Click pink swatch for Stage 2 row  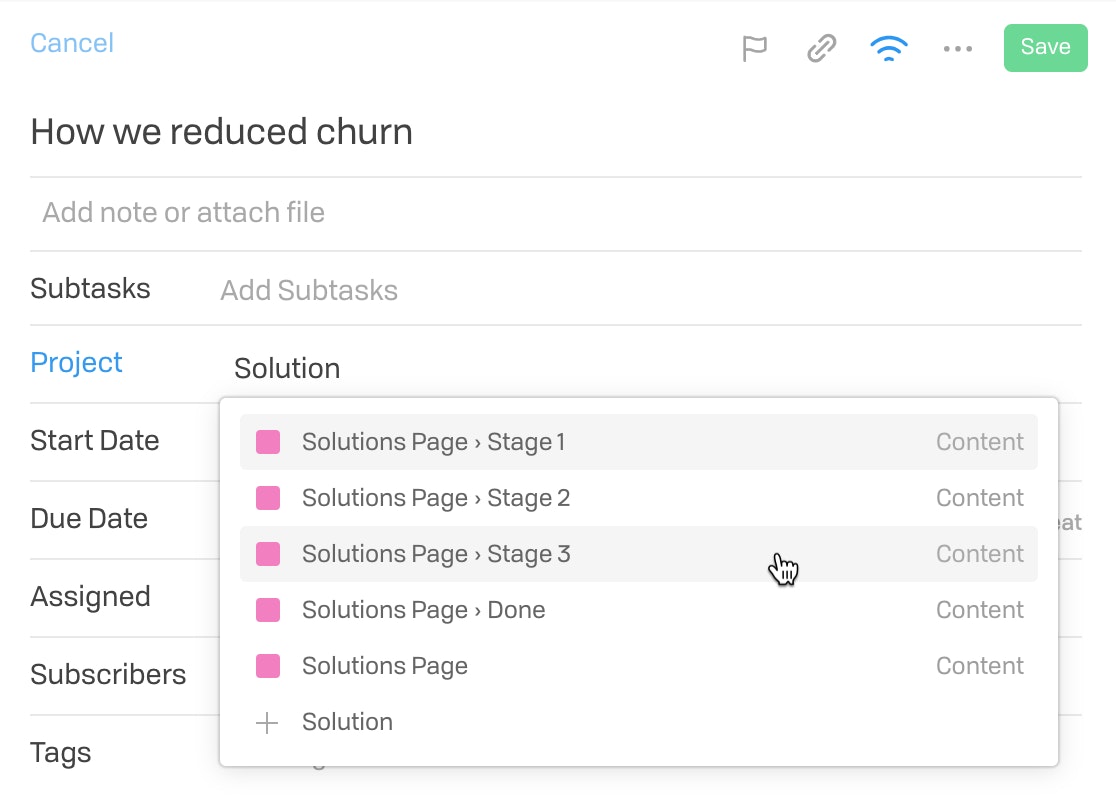click(x=268, y=498)
